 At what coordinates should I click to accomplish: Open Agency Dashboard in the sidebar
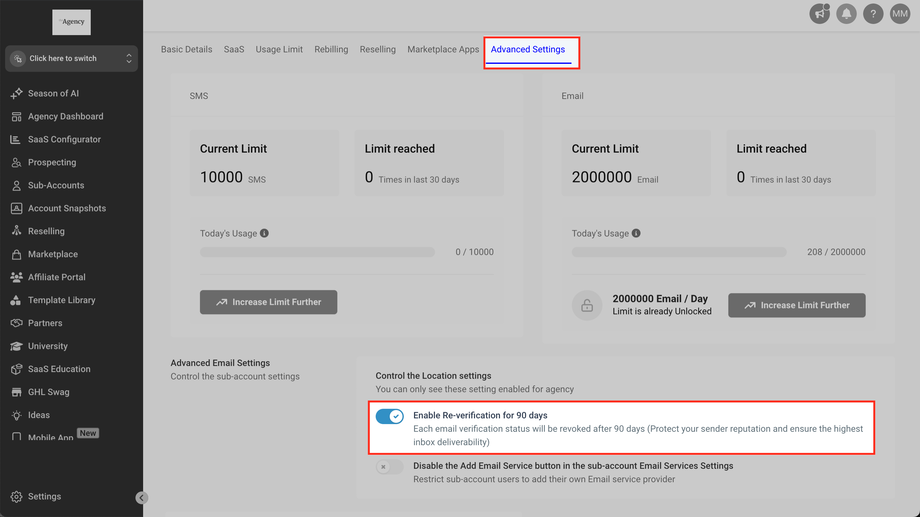pyautogui.click(x=66, y=116)
